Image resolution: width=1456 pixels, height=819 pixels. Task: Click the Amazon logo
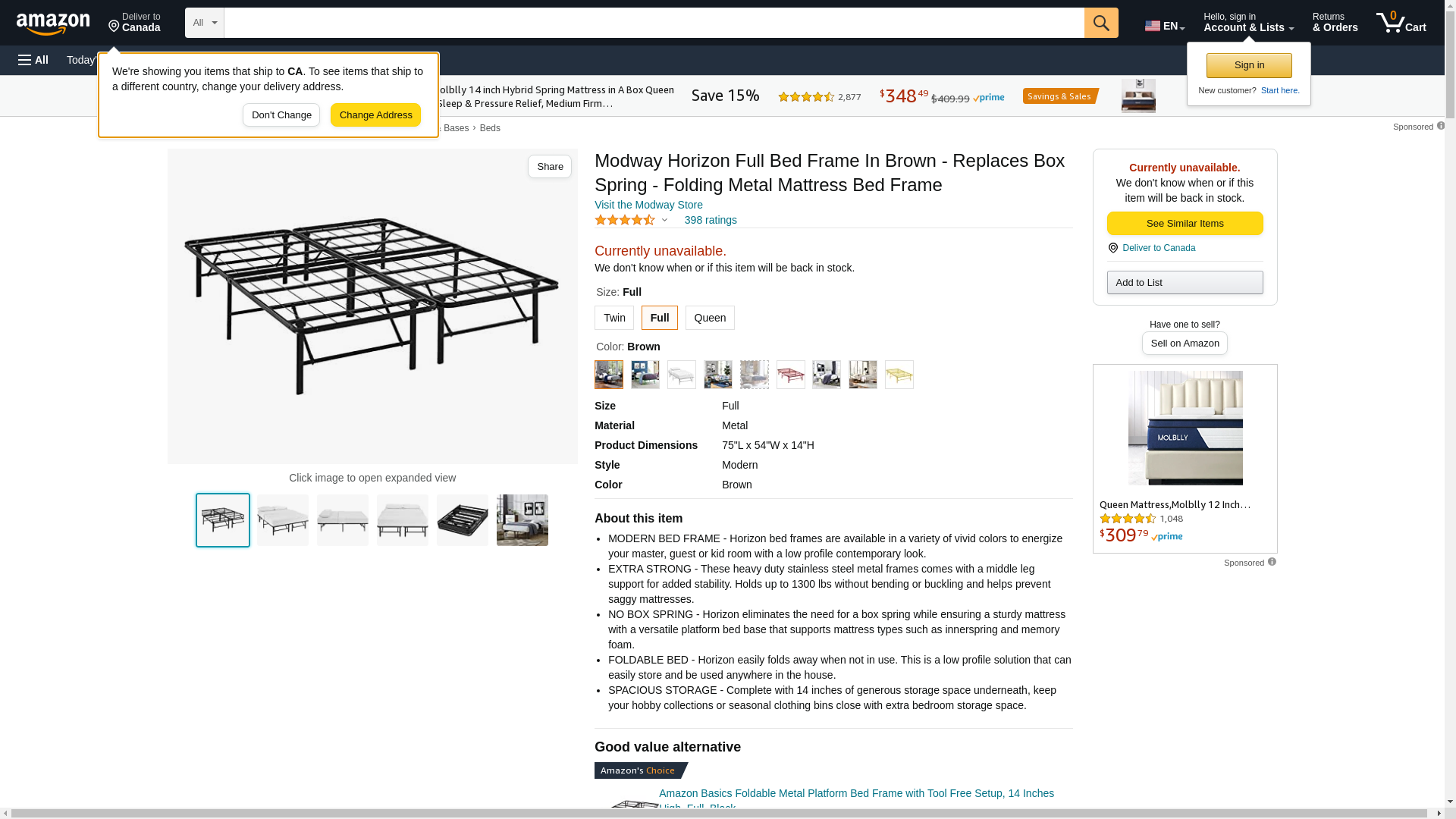pyautogui.click(x=53, y=24)
